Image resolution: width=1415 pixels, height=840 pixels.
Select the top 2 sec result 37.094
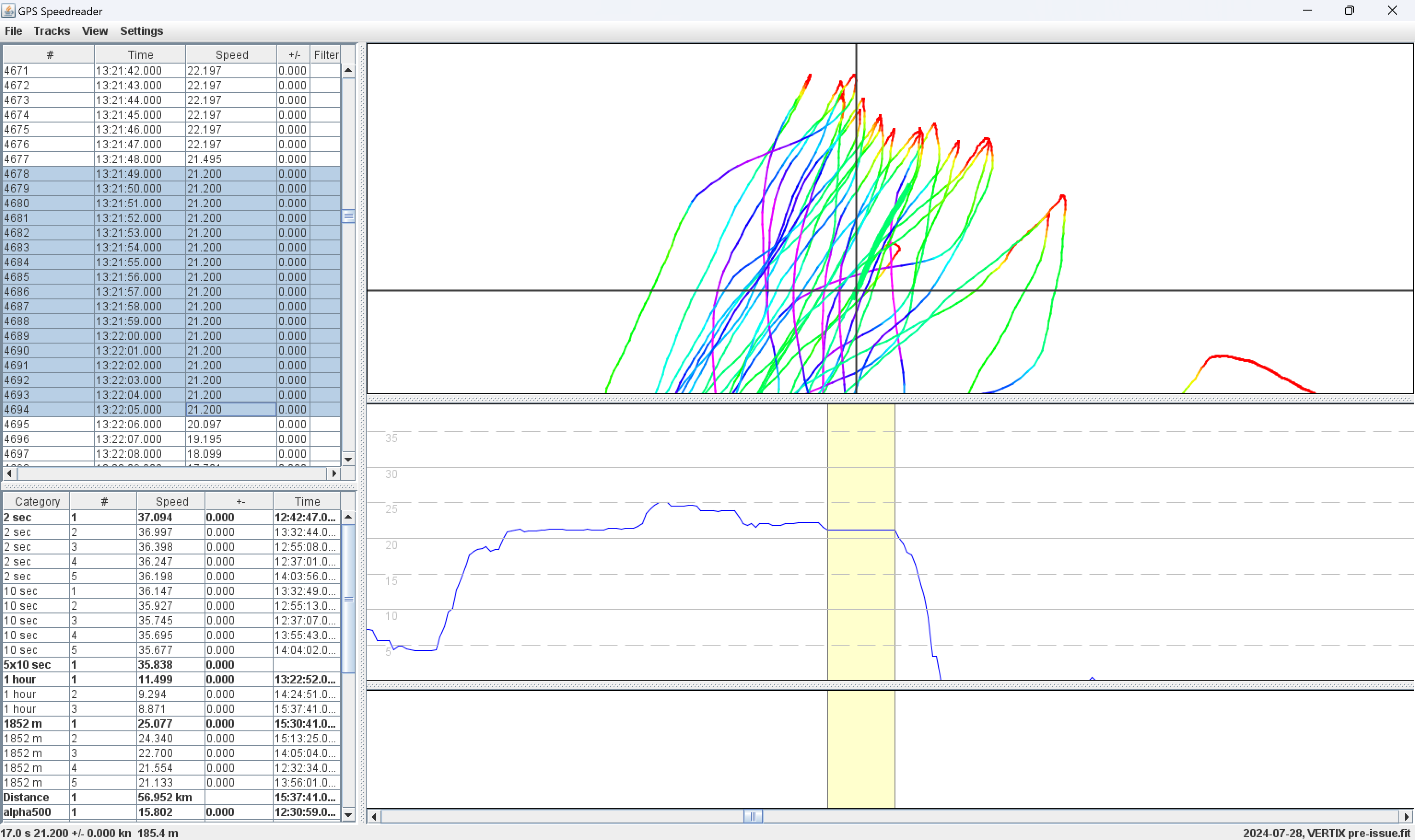pyautogui.click(x=171, y=517)
